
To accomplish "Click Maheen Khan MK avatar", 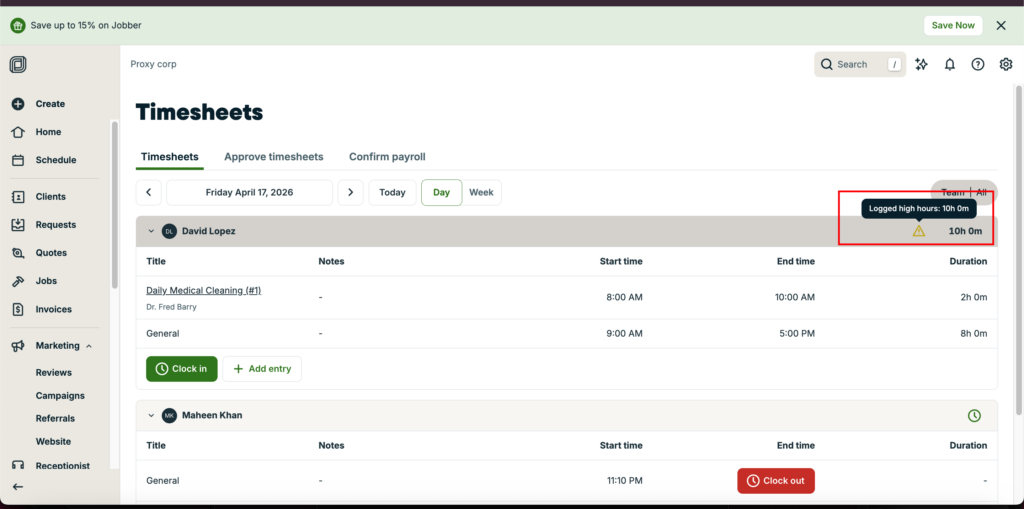I will pyautogui.click(x=169, y=416).
